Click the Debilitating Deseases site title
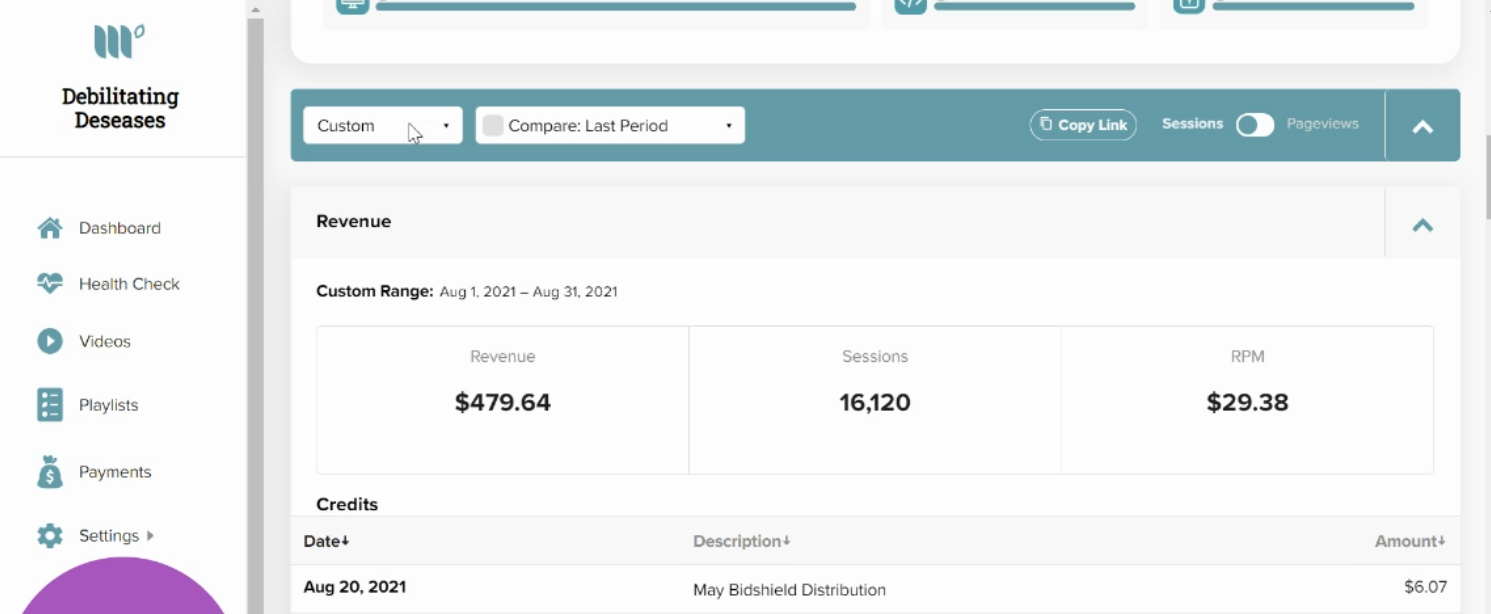Viewport: 1491px width, 614px height. pos(120,108)
